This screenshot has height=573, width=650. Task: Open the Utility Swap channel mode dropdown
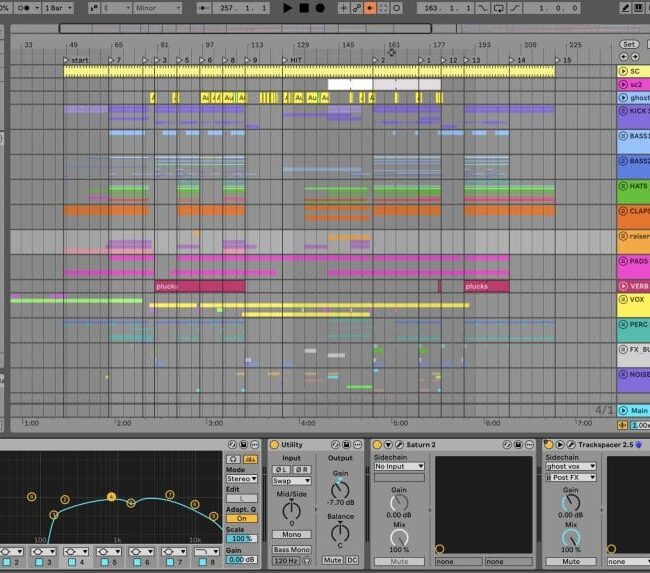point(291,481)
